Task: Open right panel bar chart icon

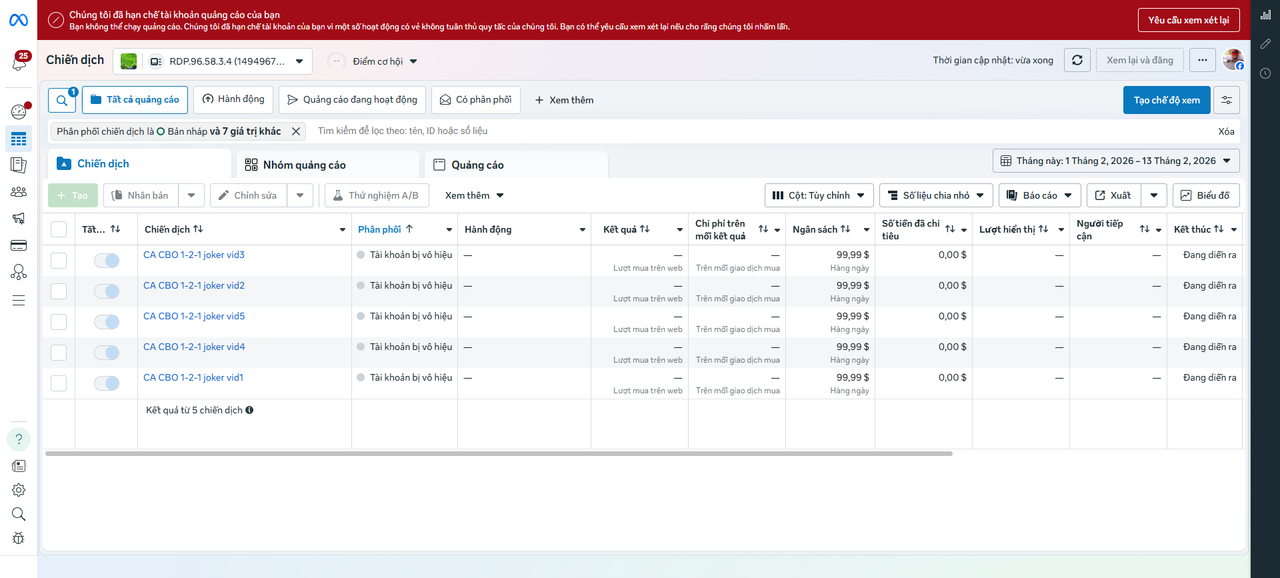Action: point(1265,16)
